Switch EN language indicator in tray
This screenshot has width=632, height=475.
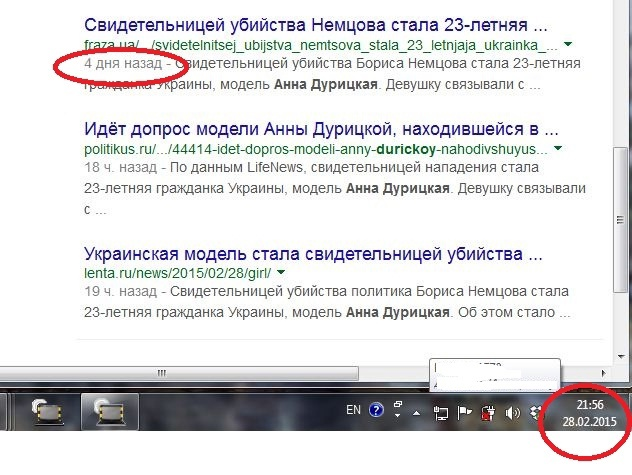click(x=353, y=410)
